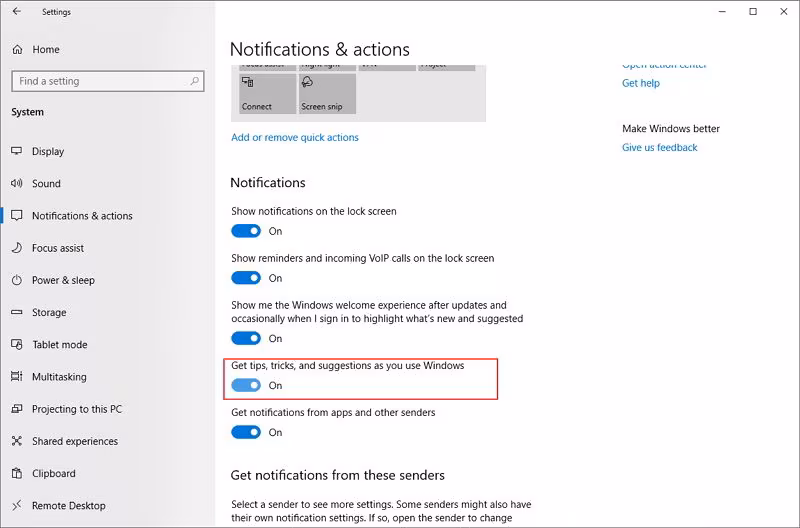Open the Give us feedback link
Image resolution: width=800 pixels, height=528 pixels.
point(660,147)
